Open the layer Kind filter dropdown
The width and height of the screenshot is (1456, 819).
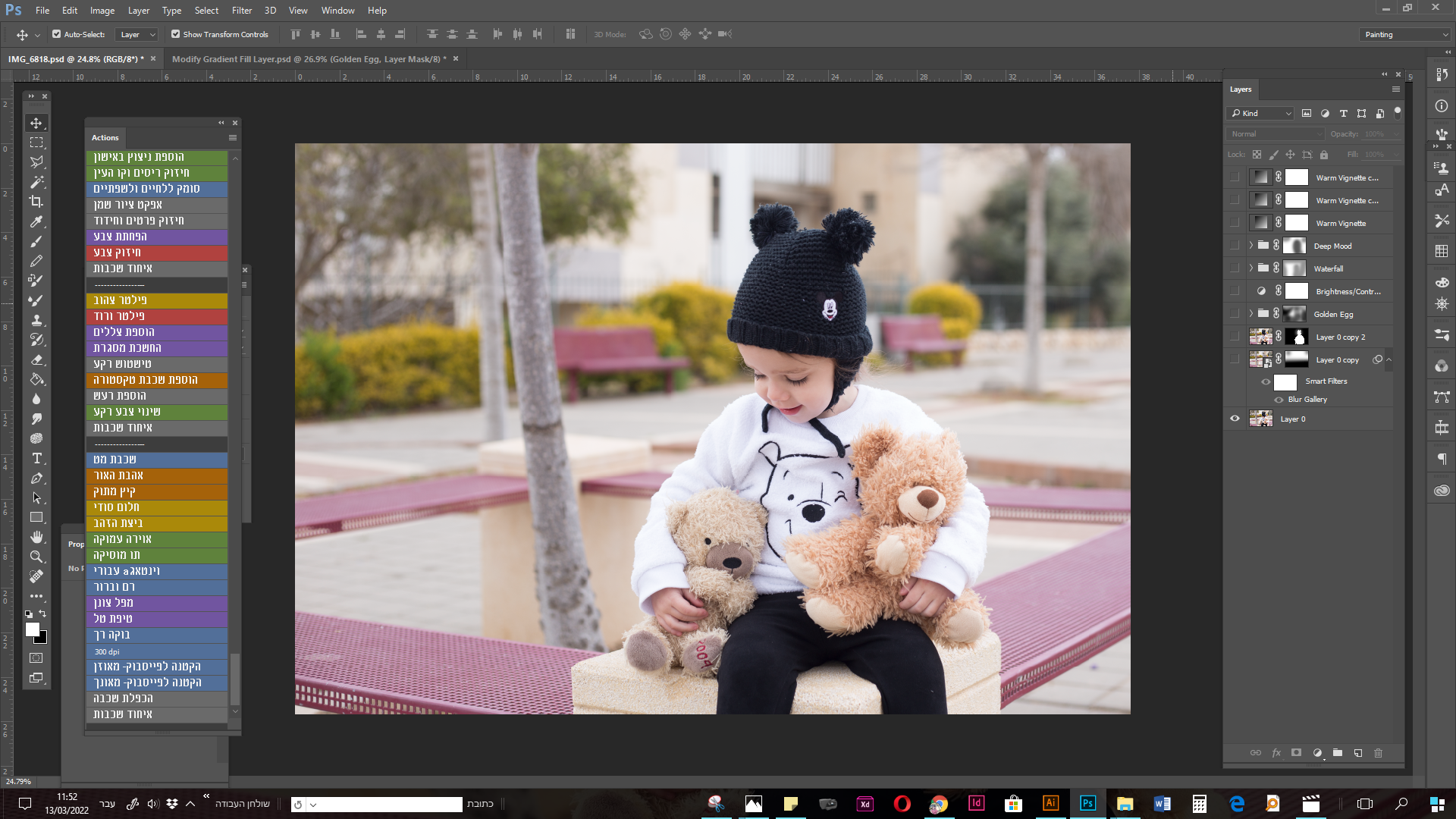pos(1261,113)
